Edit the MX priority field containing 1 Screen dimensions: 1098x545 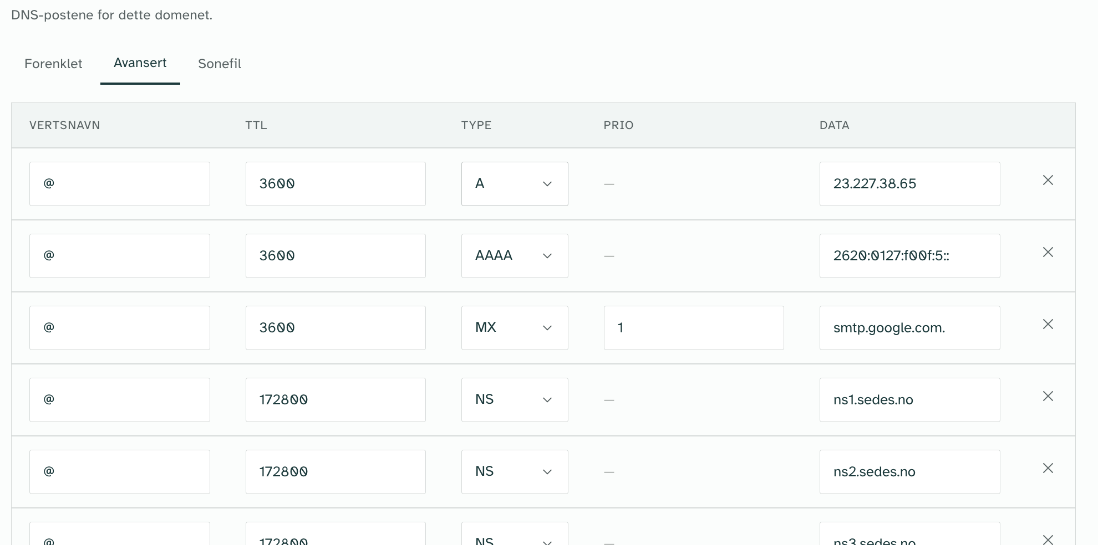coord(694,328)
